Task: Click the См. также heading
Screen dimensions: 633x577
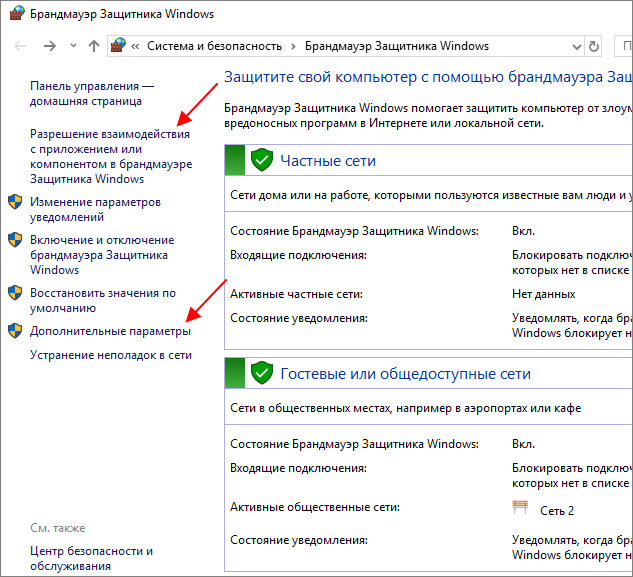Action: point(58,528)
